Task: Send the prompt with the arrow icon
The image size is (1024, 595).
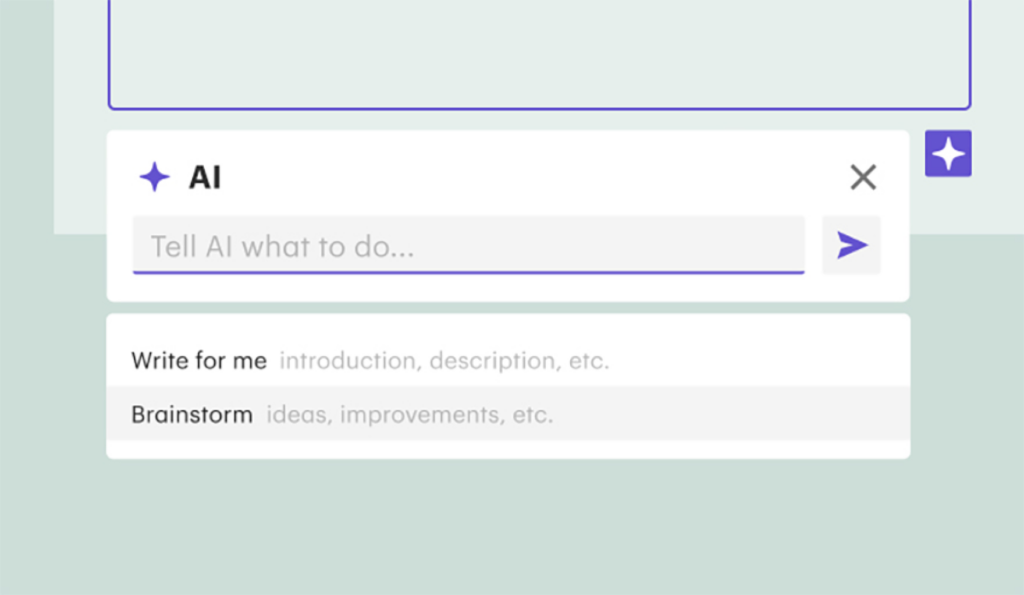Action: point(852,245)
